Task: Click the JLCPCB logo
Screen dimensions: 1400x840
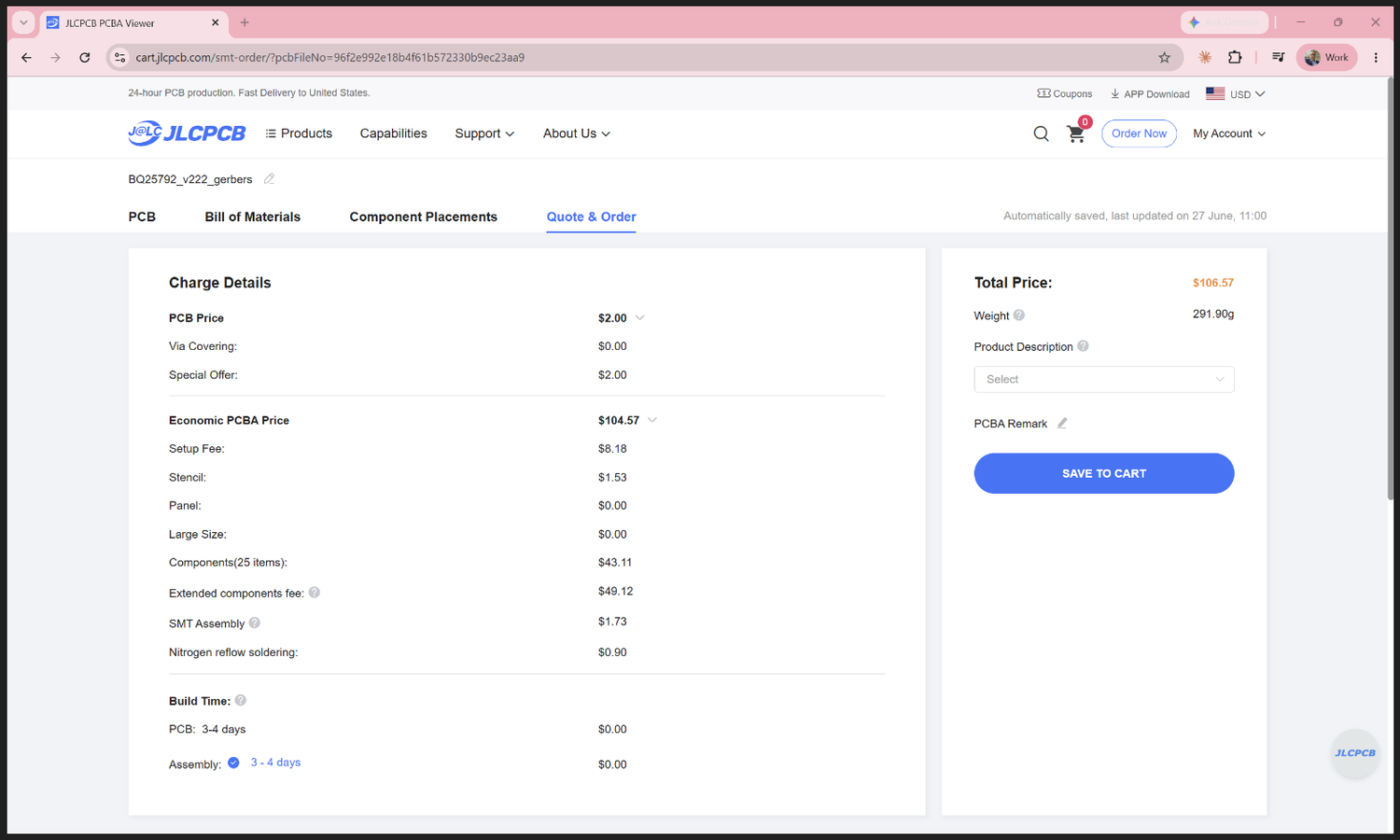Action: pos(187,133)
